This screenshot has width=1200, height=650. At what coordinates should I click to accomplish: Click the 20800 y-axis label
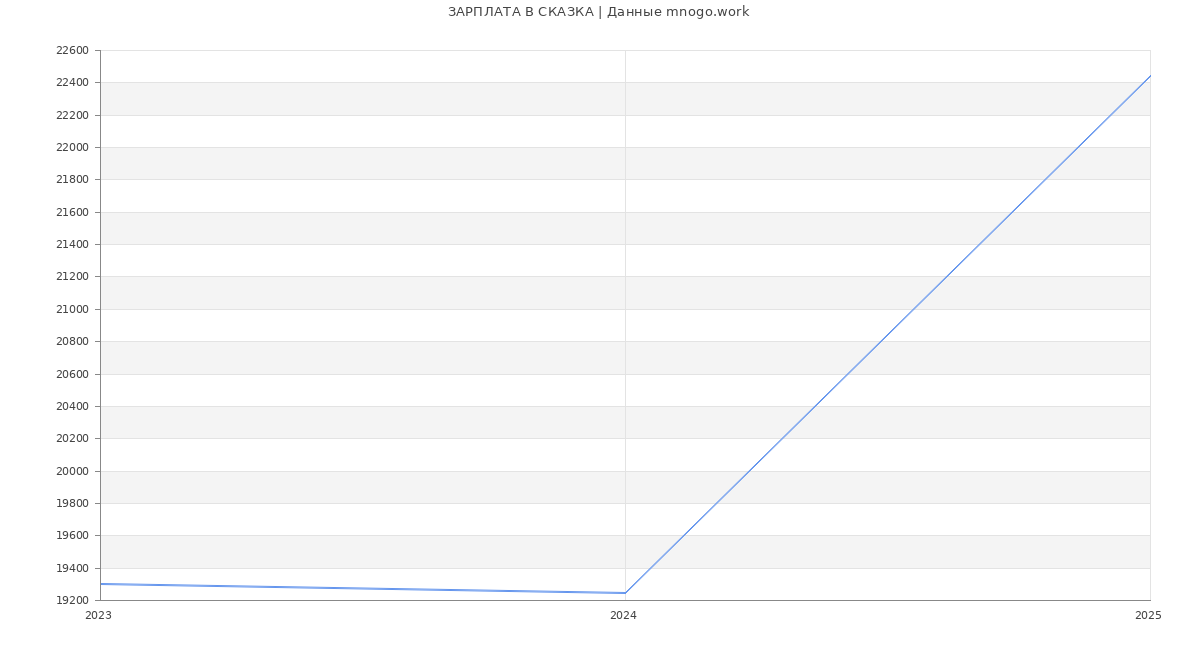(72, 341)
